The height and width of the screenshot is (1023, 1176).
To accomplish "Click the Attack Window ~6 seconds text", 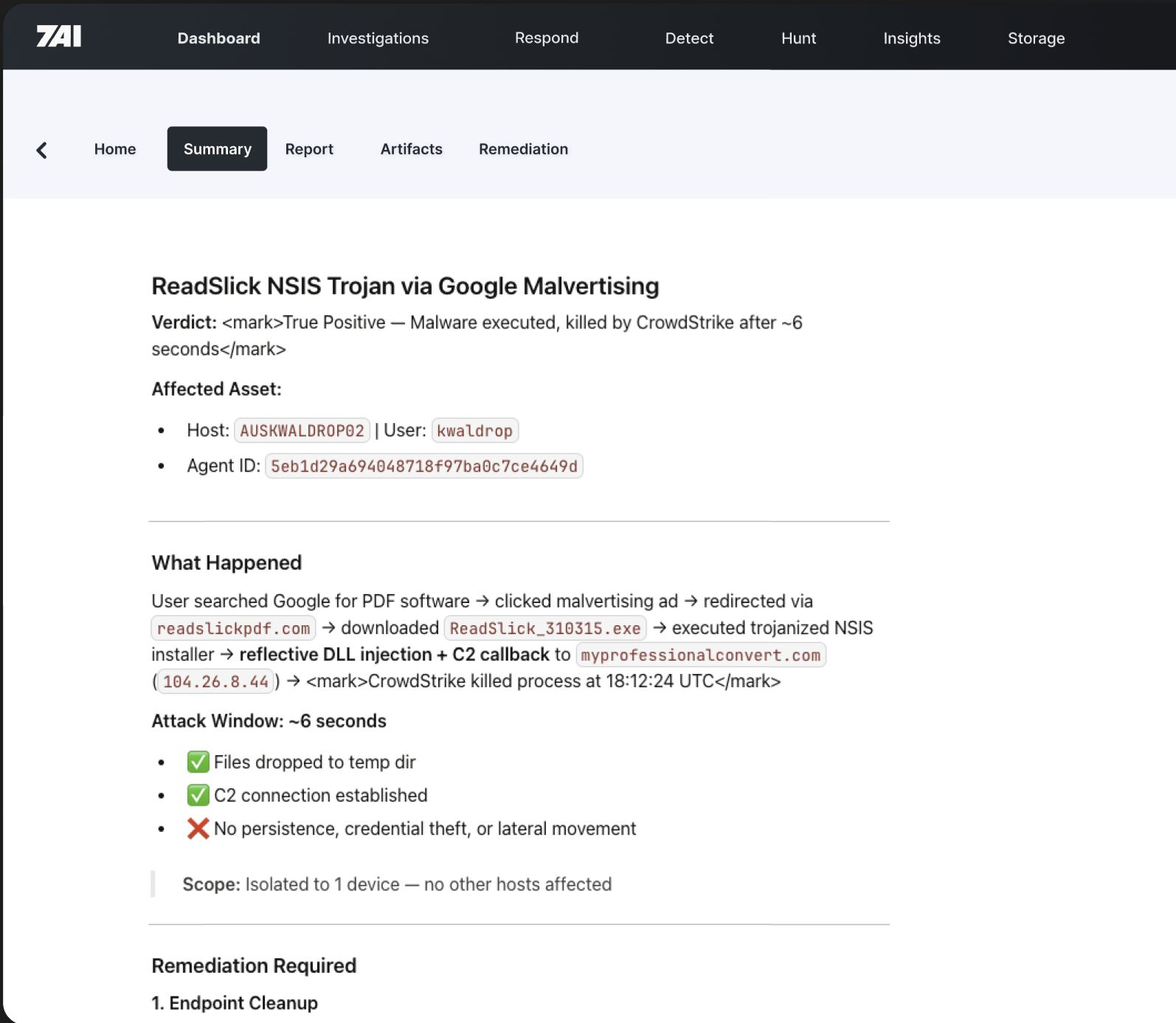I will (x=269, y=721).
